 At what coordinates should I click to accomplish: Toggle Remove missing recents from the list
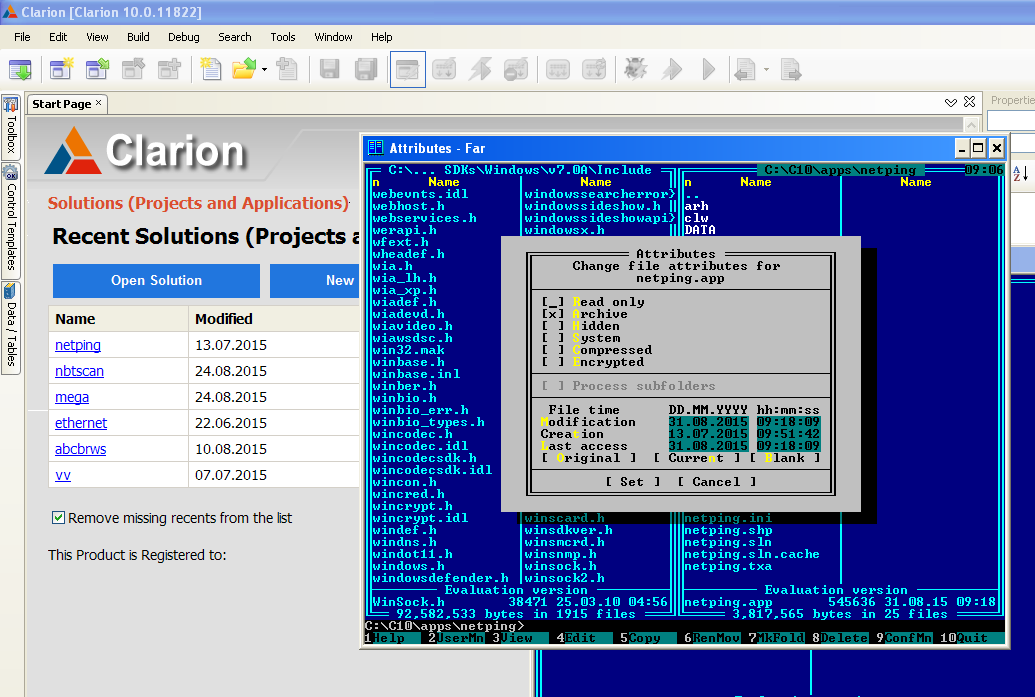[59, 518]
